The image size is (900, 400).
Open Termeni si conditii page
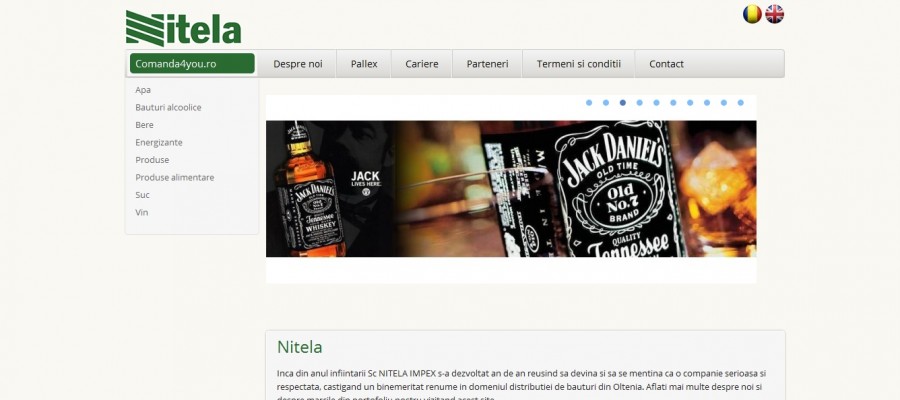point(579,64)
